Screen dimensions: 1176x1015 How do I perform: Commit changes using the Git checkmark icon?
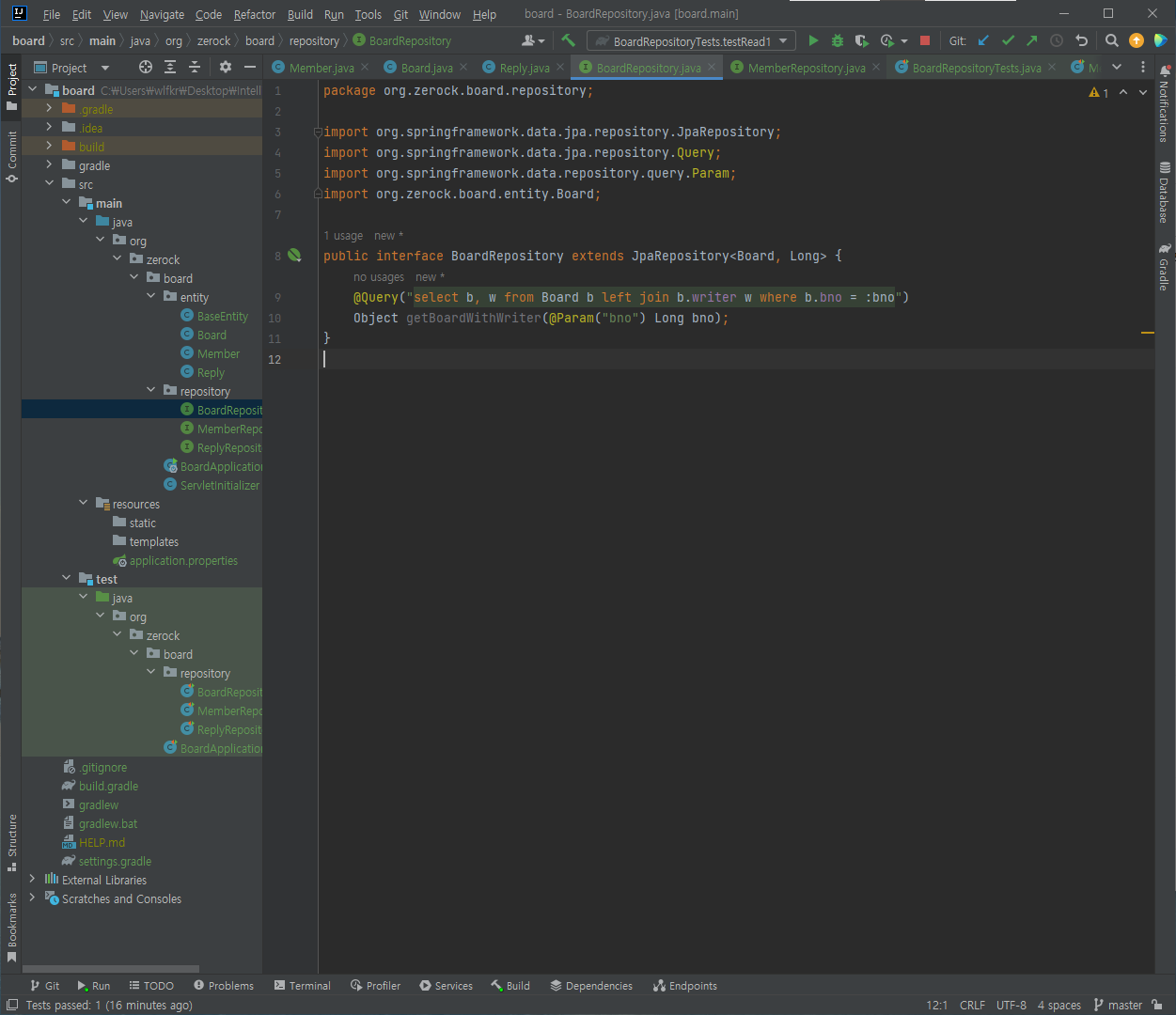(x=1008, y=40)
